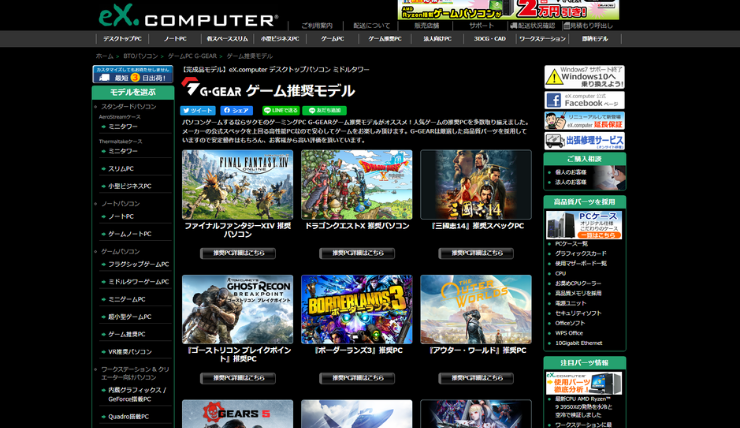
Task: Click the 出張修理サービス banner
Action: [x=584, y=141]
